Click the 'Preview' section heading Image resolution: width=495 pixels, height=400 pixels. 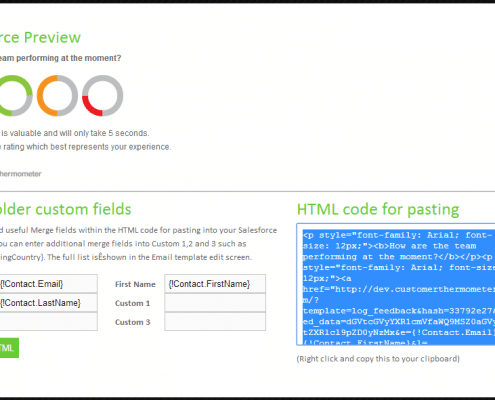point(52,37)
